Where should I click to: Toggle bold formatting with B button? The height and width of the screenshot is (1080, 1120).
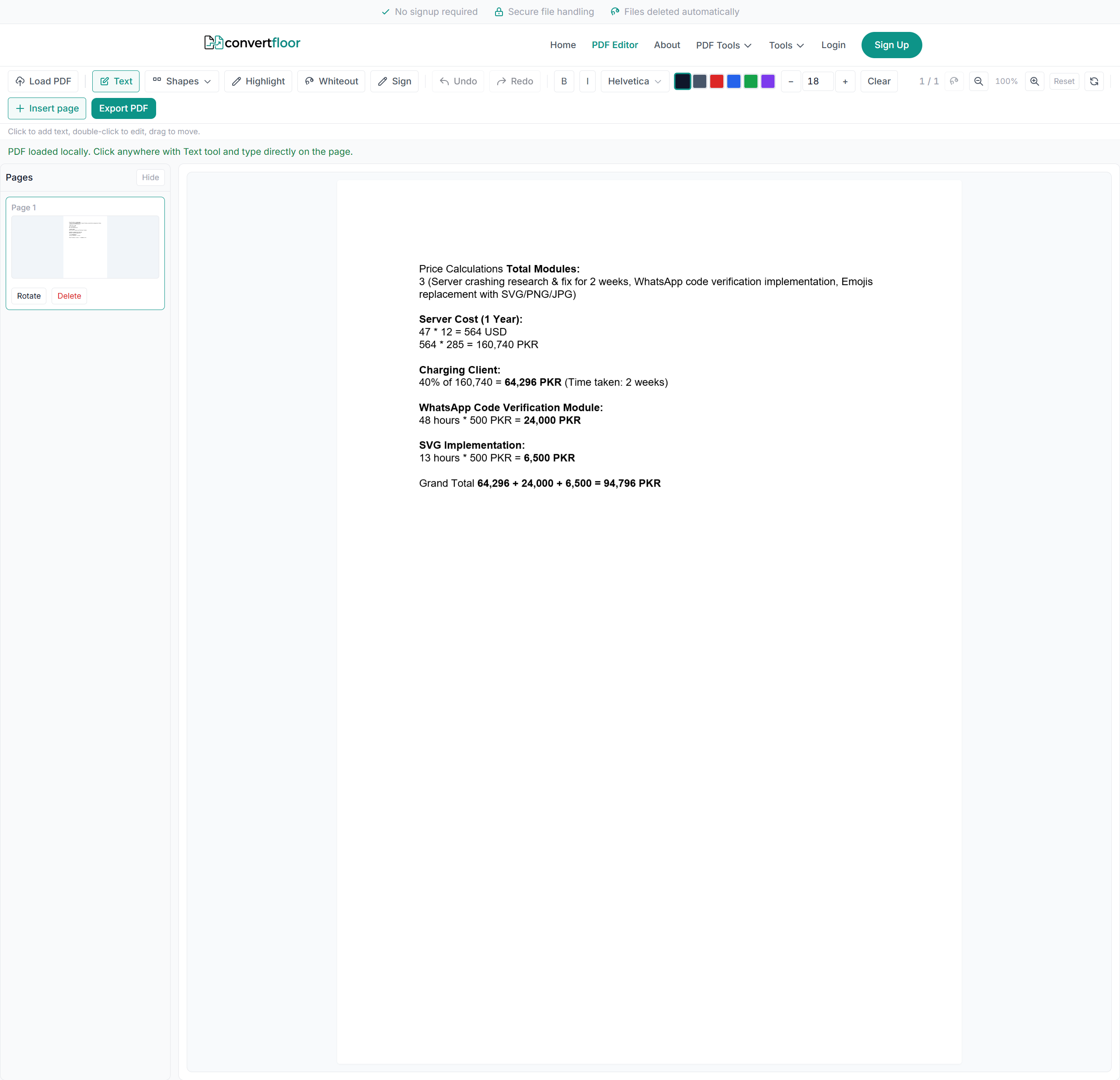click(563, 81)
